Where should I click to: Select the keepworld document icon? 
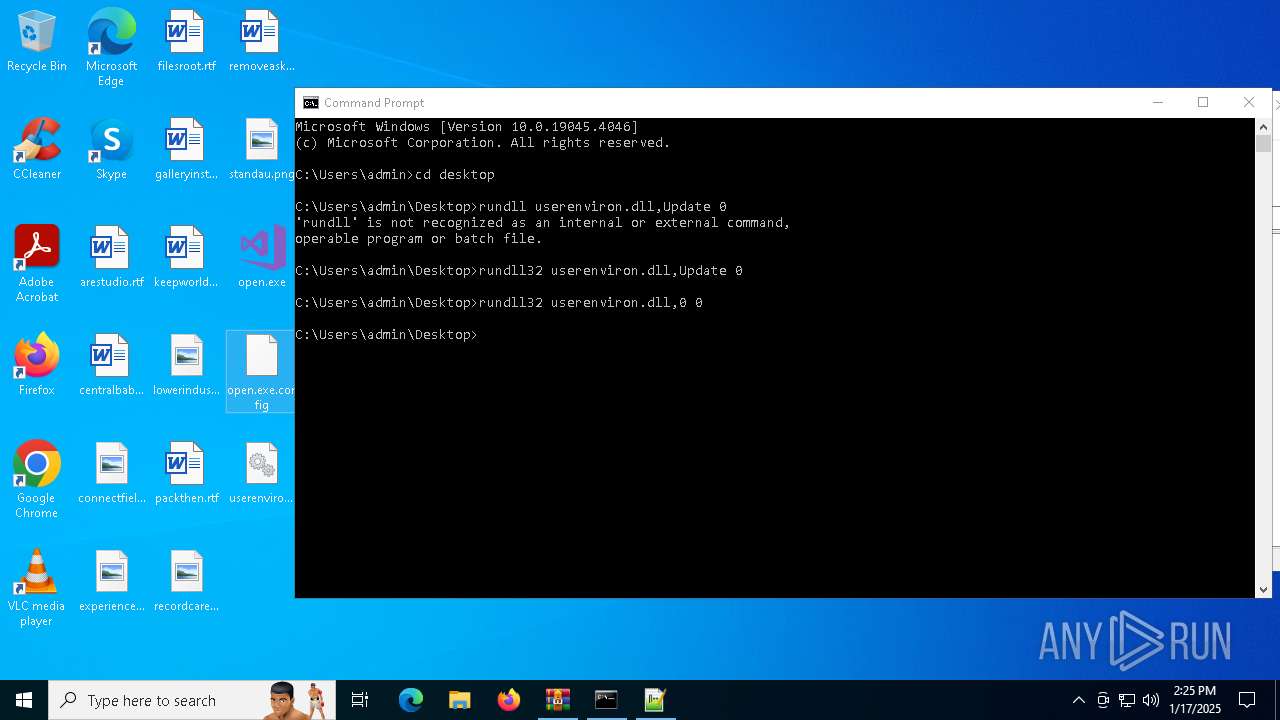(186, 258)
